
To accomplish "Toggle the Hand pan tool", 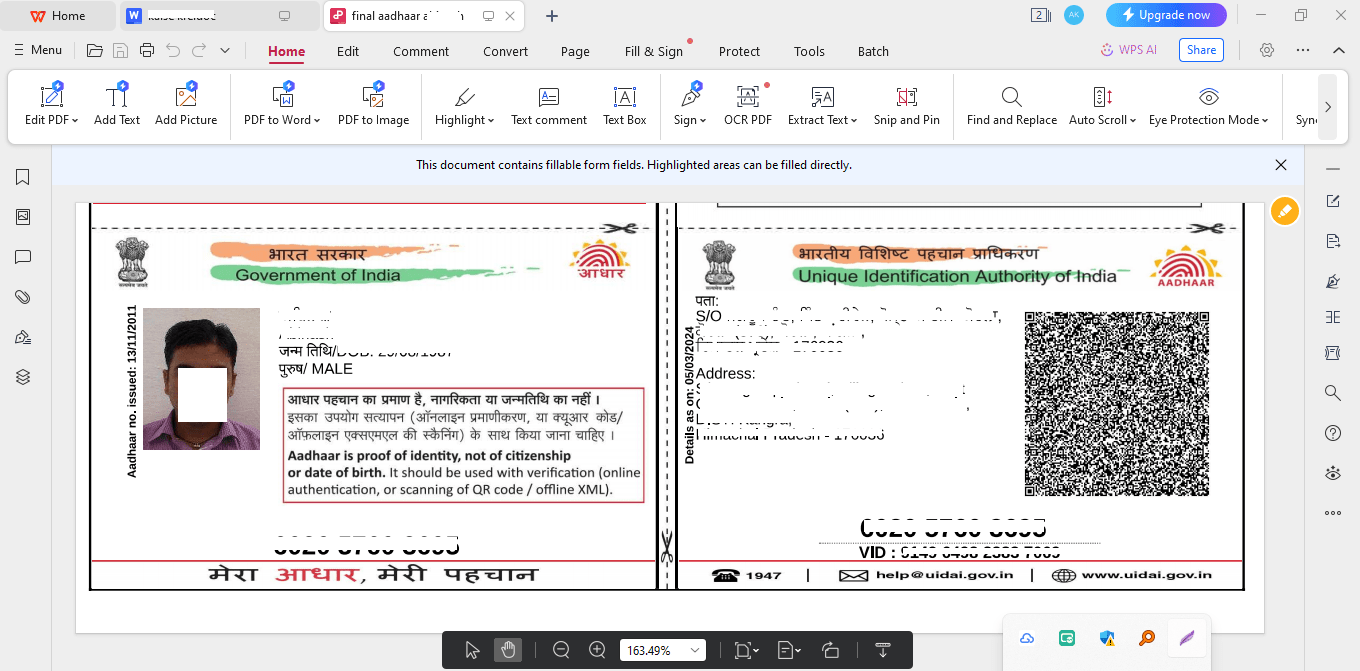I will (508, 650).
